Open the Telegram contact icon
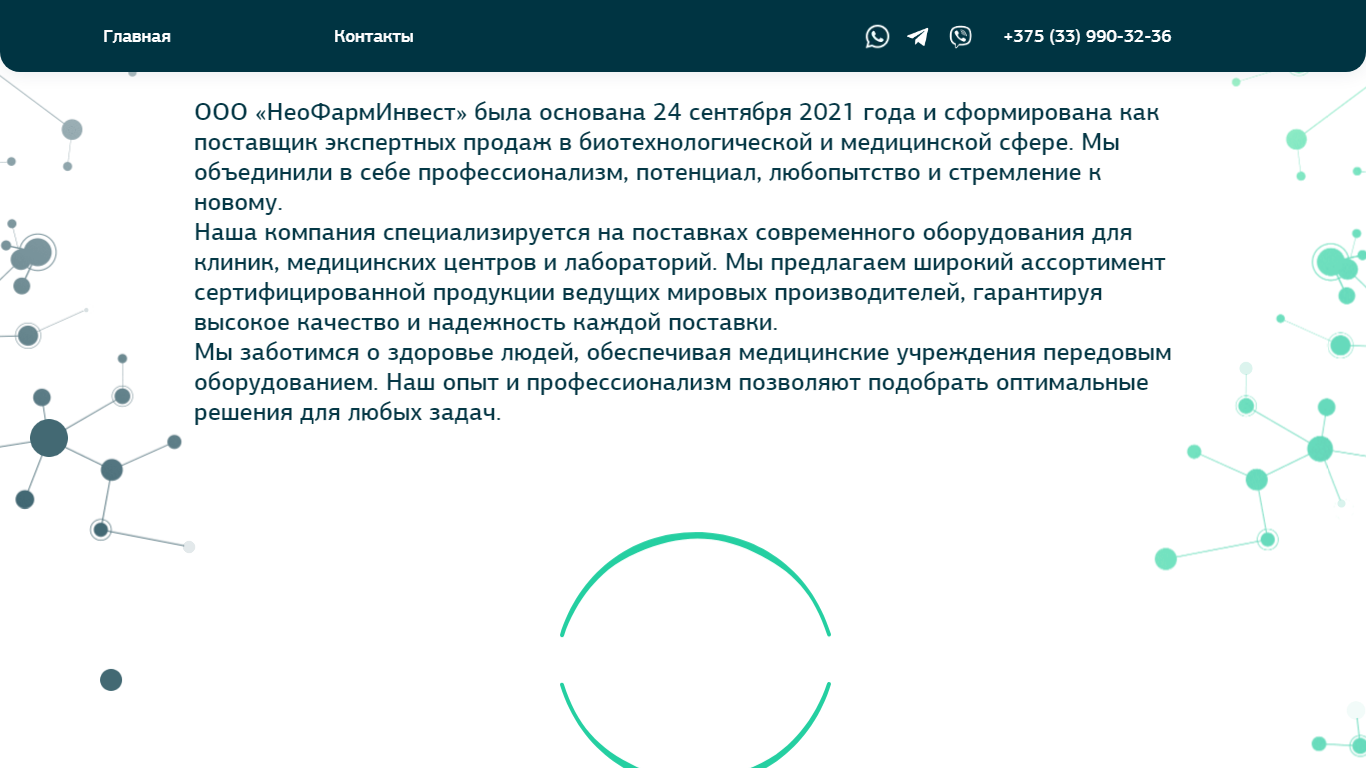The width and height of the screenshot is (1366, 768). (918, 37)
